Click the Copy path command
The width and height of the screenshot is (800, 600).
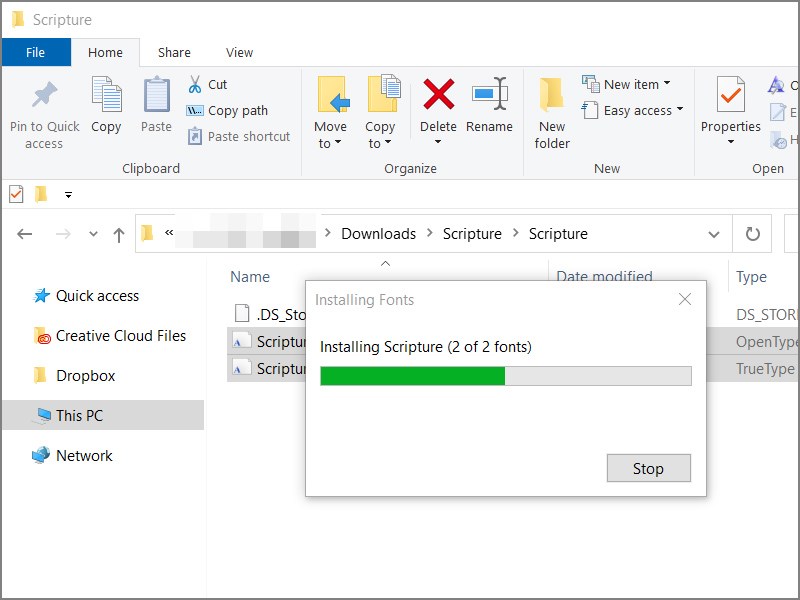(x=228, y=110)
